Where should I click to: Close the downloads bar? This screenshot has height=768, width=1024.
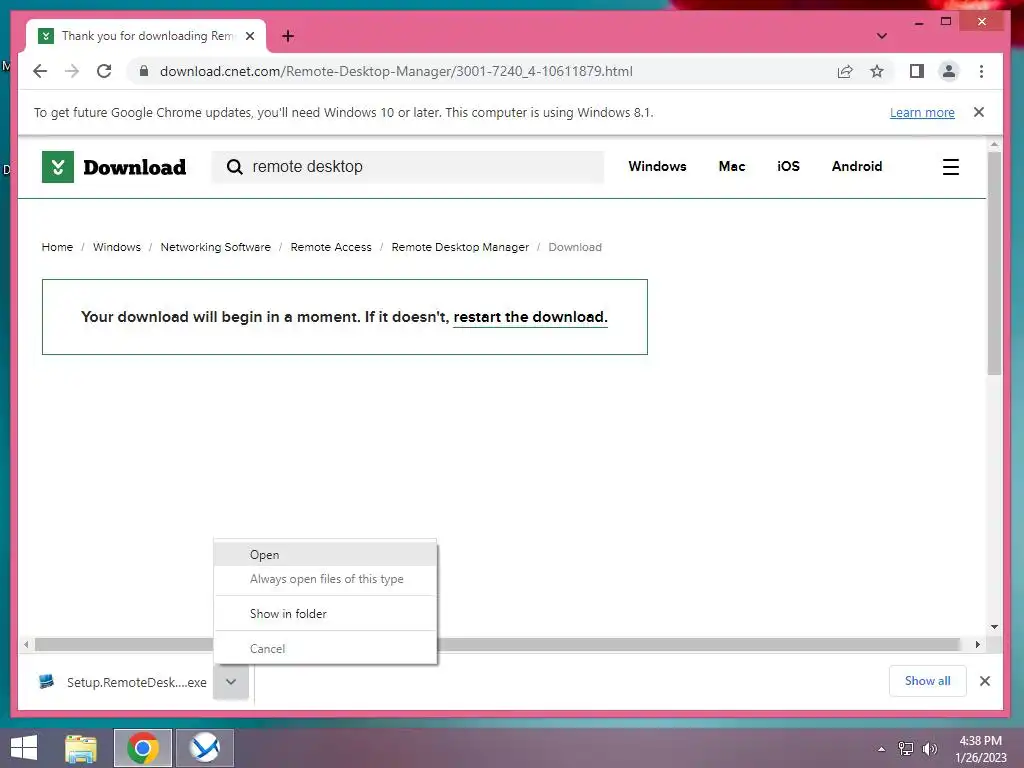[x=985, y=681]
